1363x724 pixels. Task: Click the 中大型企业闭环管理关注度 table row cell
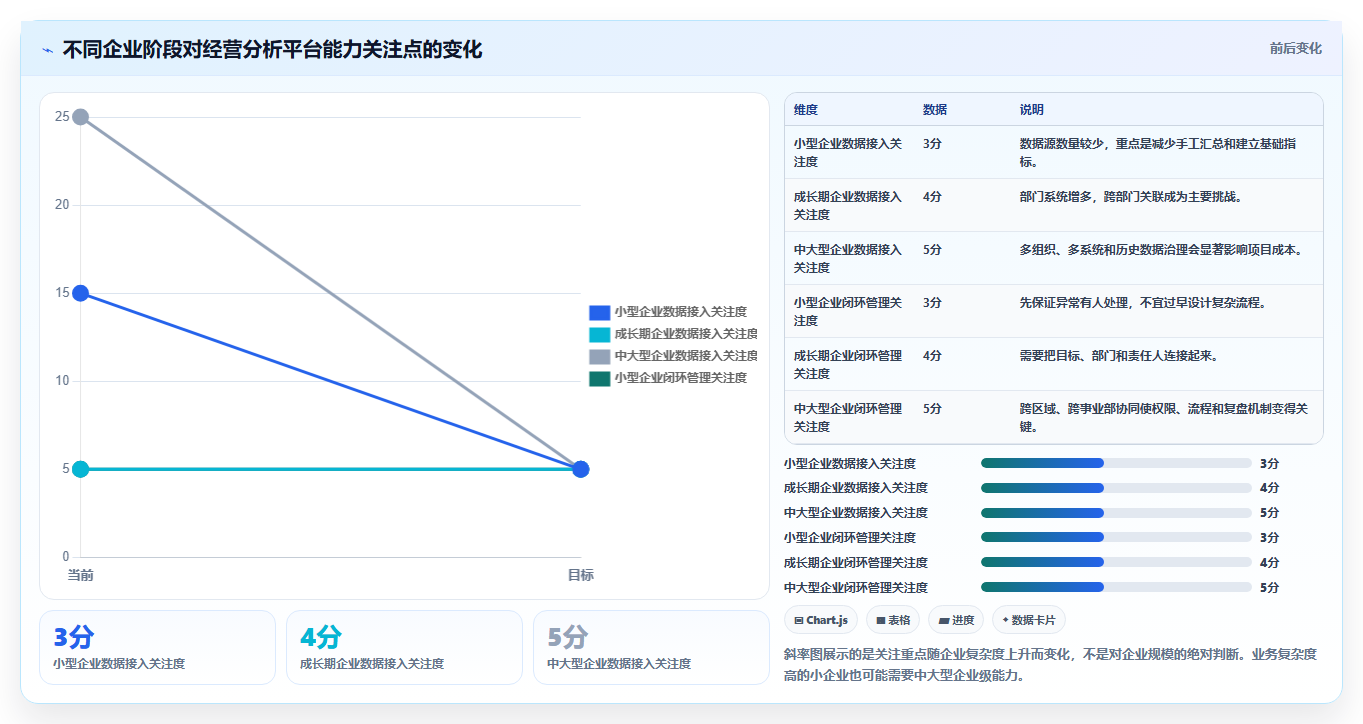pos(850,417)
